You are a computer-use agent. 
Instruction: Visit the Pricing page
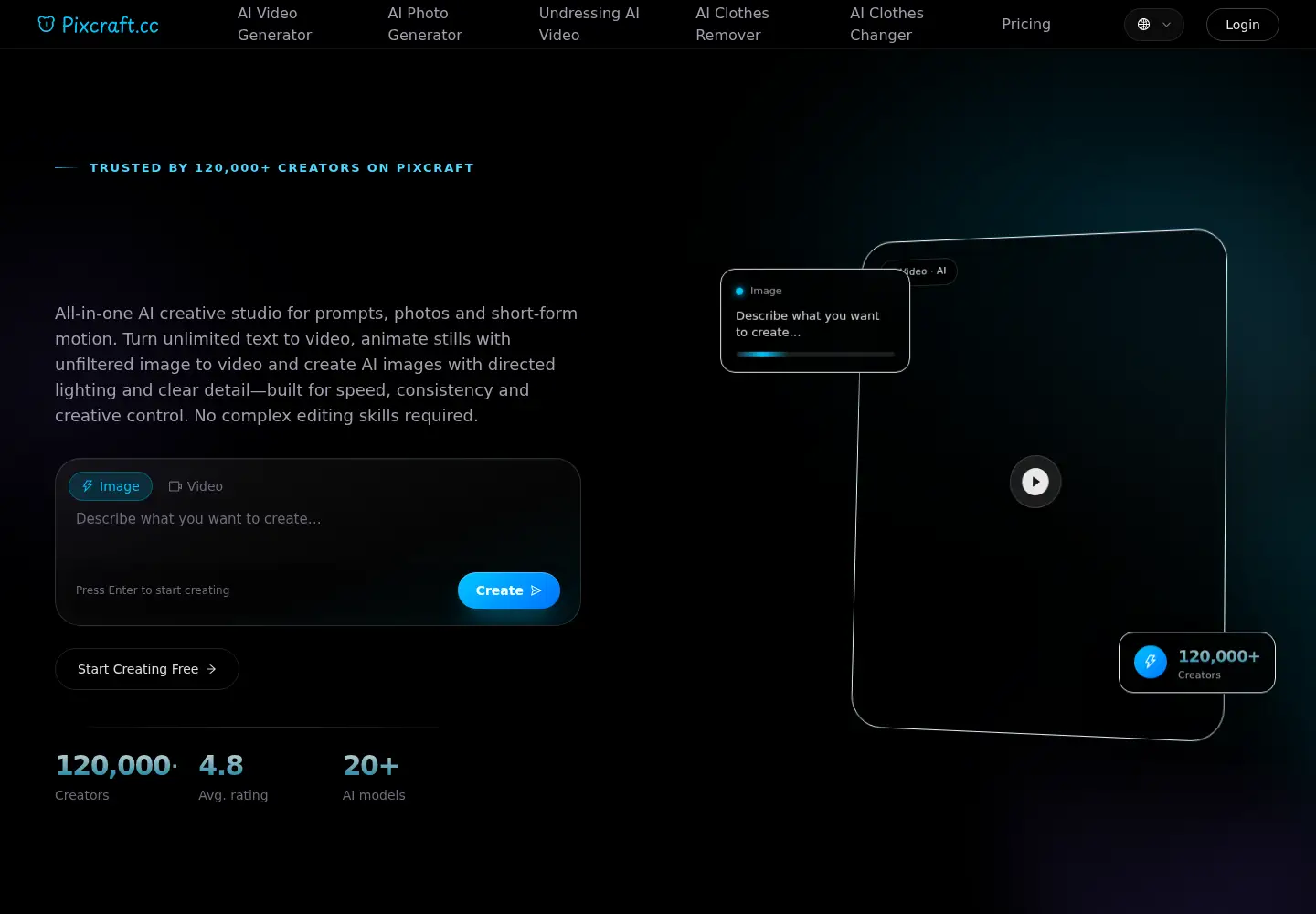[1026, 24]
